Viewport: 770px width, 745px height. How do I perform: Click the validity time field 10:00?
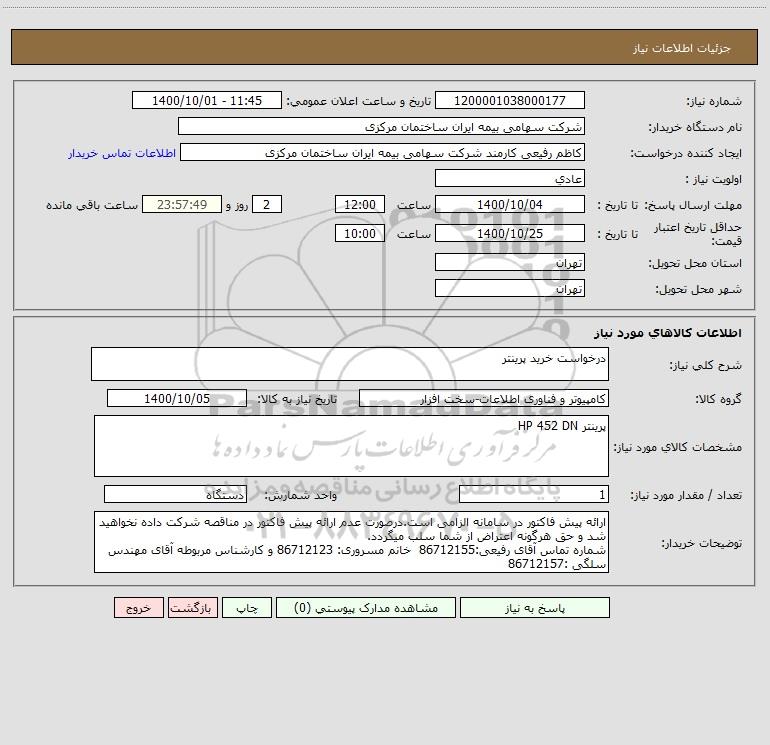click(359, 233)
